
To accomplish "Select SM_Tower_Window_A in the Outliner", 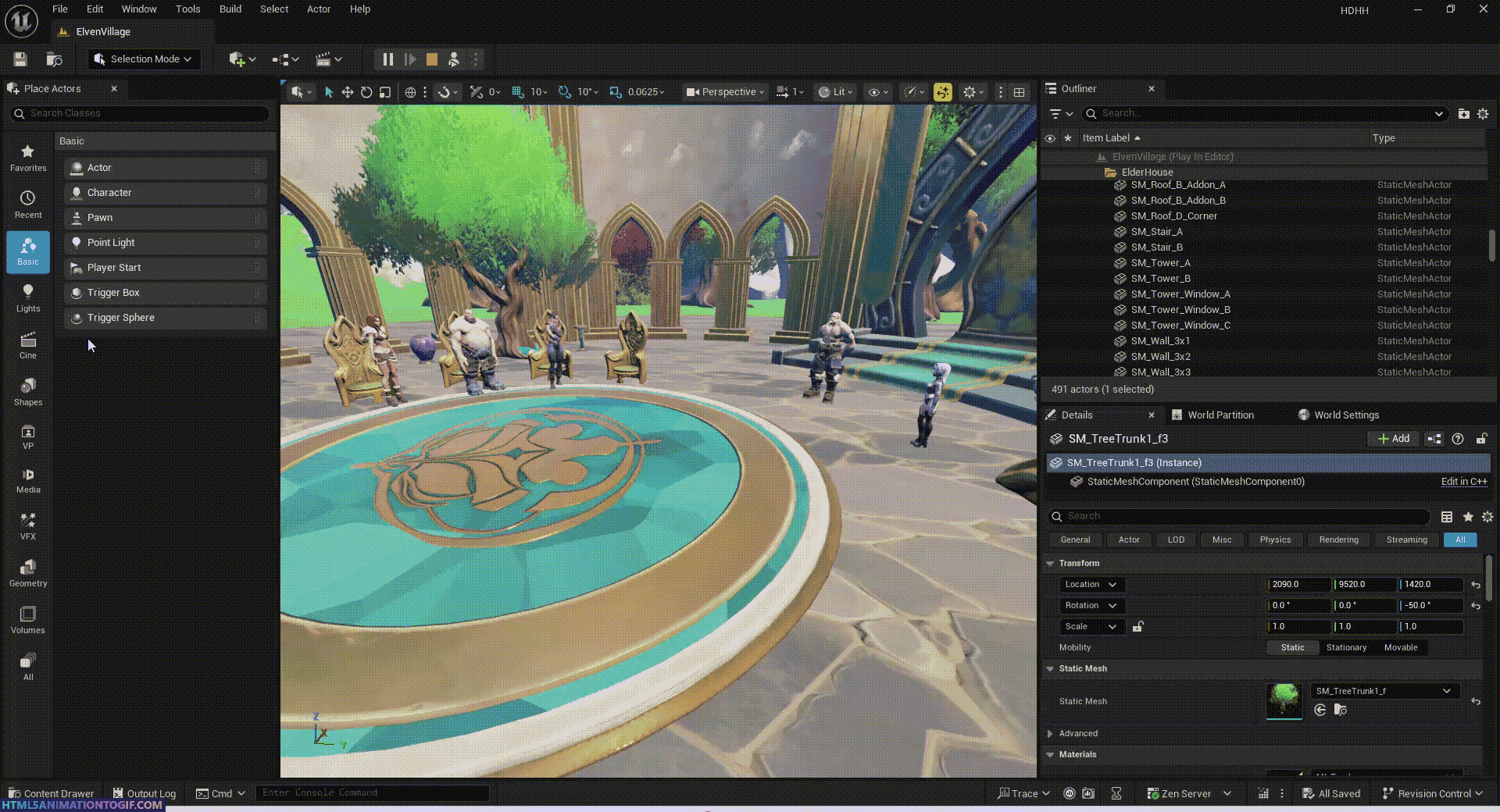I will pyautogui.click(x=1180, y=294).
